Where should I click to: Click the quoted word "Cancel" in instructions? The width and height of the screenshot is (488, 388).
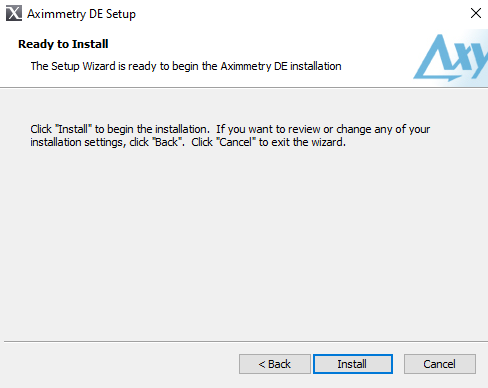(236, 142)
